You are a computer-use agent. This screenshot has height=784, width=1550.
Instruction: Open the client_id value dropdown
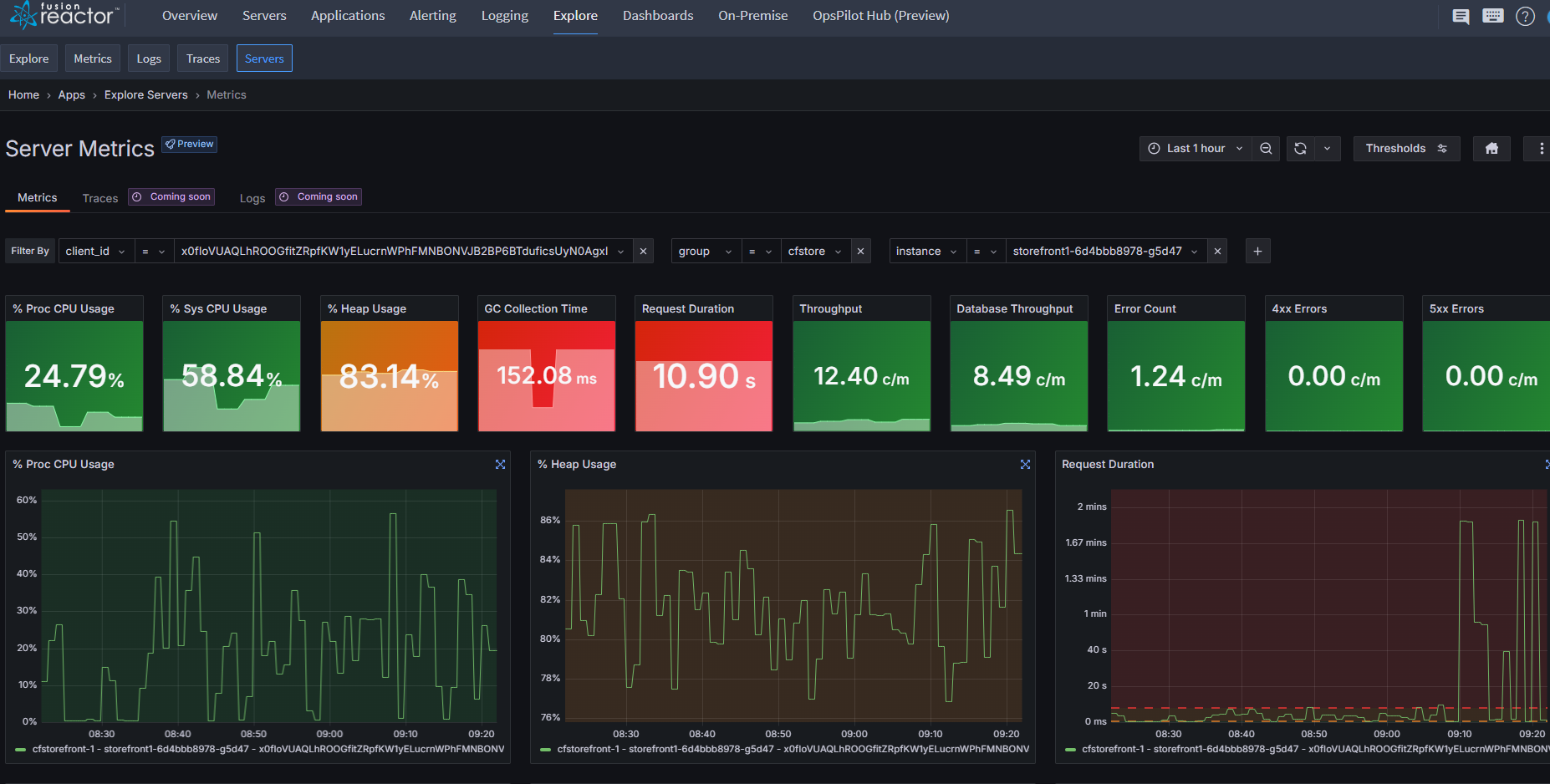pos(403,252)
